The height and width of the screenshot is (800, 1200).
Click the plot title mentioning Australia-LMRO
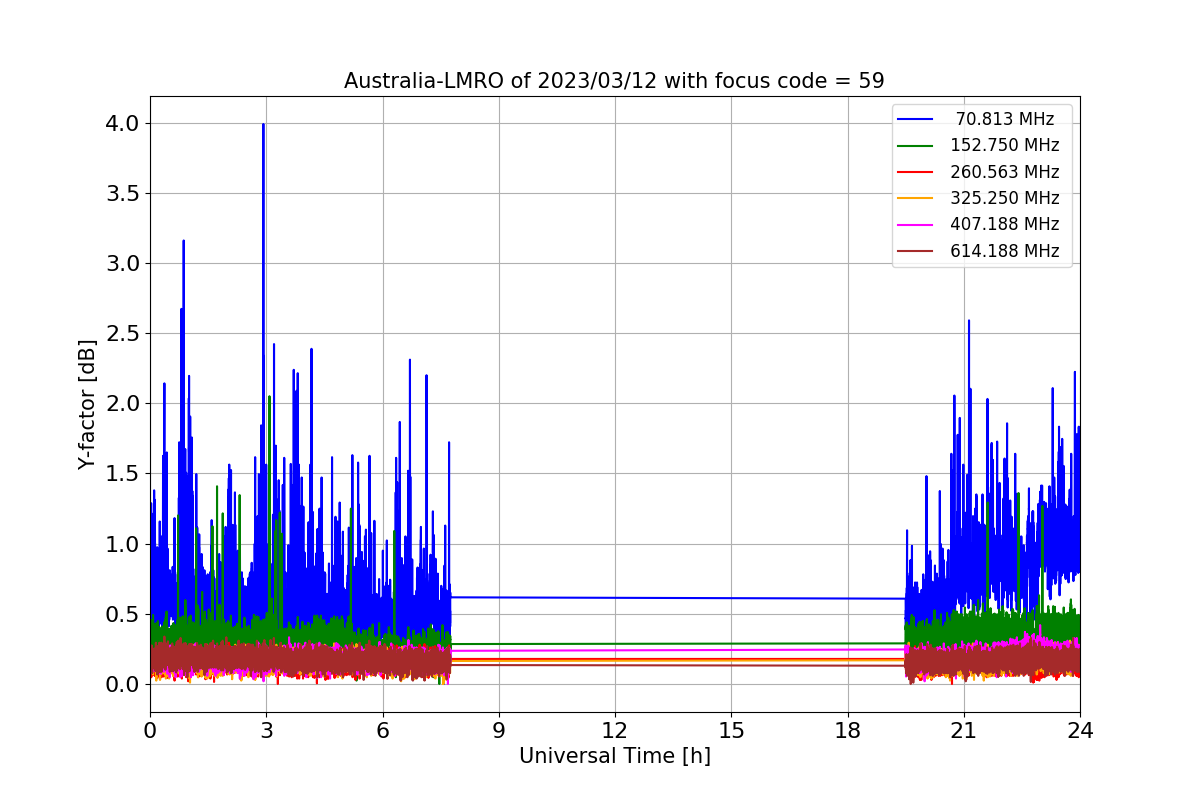(614, 80)
